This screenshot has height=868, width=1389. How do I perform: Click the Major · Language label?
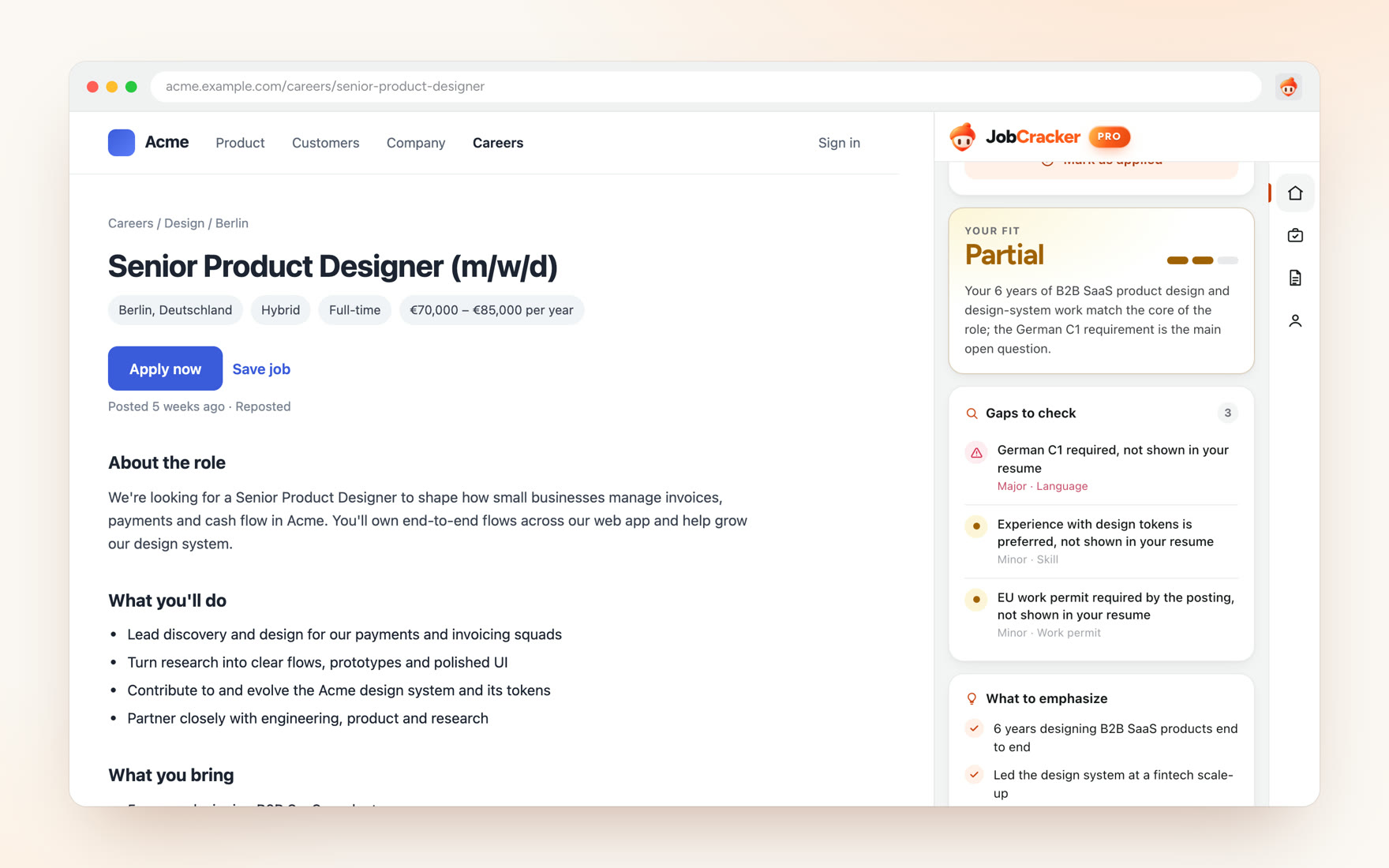pyautogui.click(x=1042, y=486)
